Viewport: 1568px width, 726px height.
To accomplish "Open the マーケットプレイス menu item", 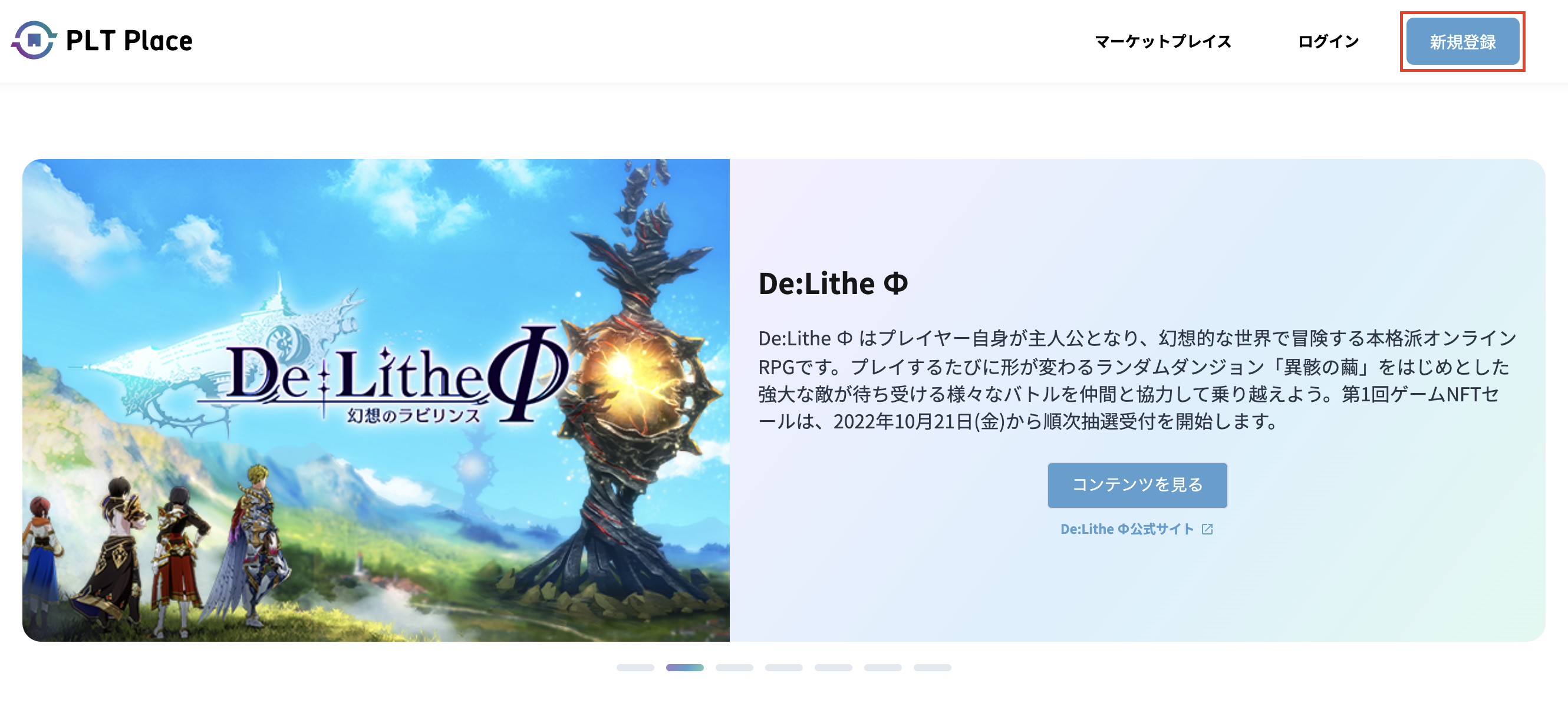I will coord(1163,41).
